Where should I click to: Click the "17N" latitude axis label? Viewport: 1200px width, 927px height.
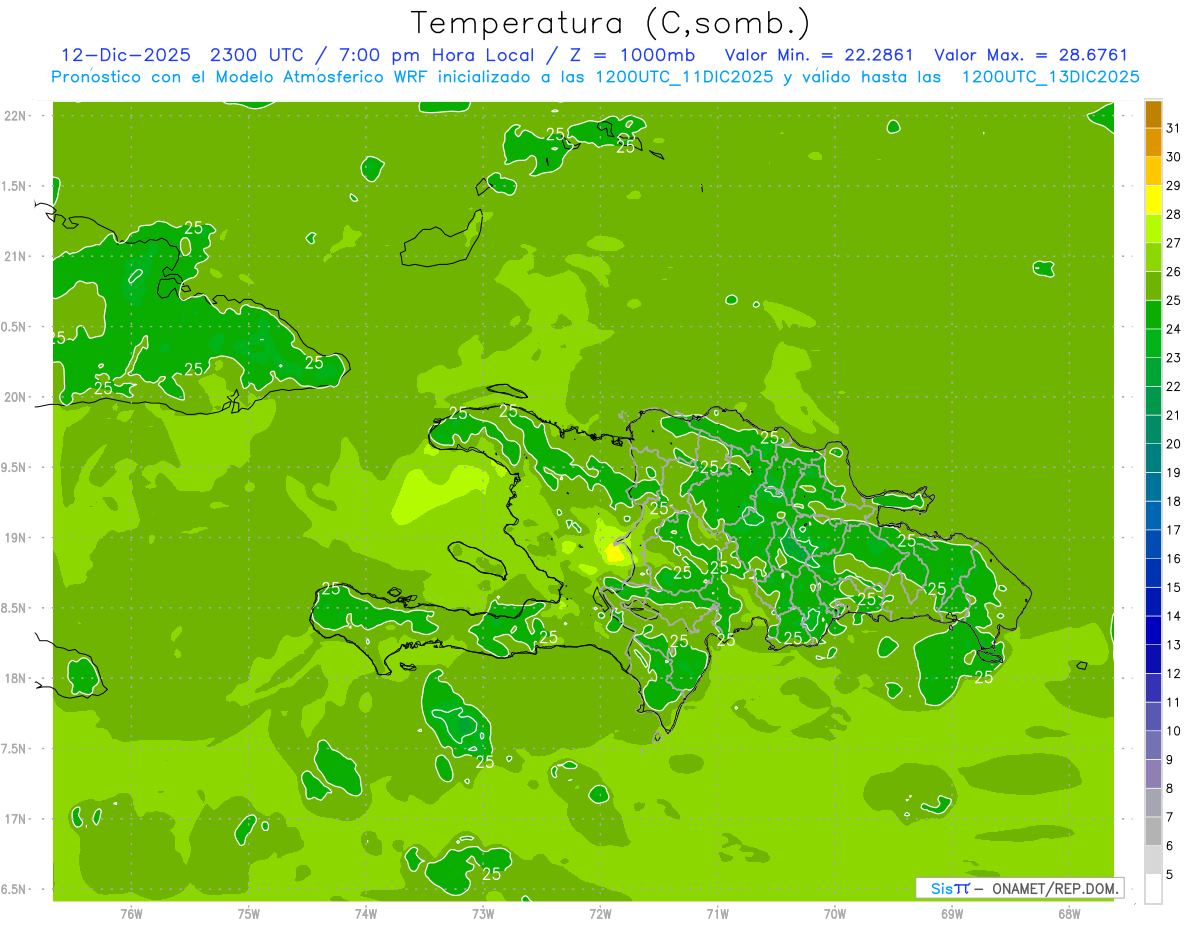coord(16,819)
